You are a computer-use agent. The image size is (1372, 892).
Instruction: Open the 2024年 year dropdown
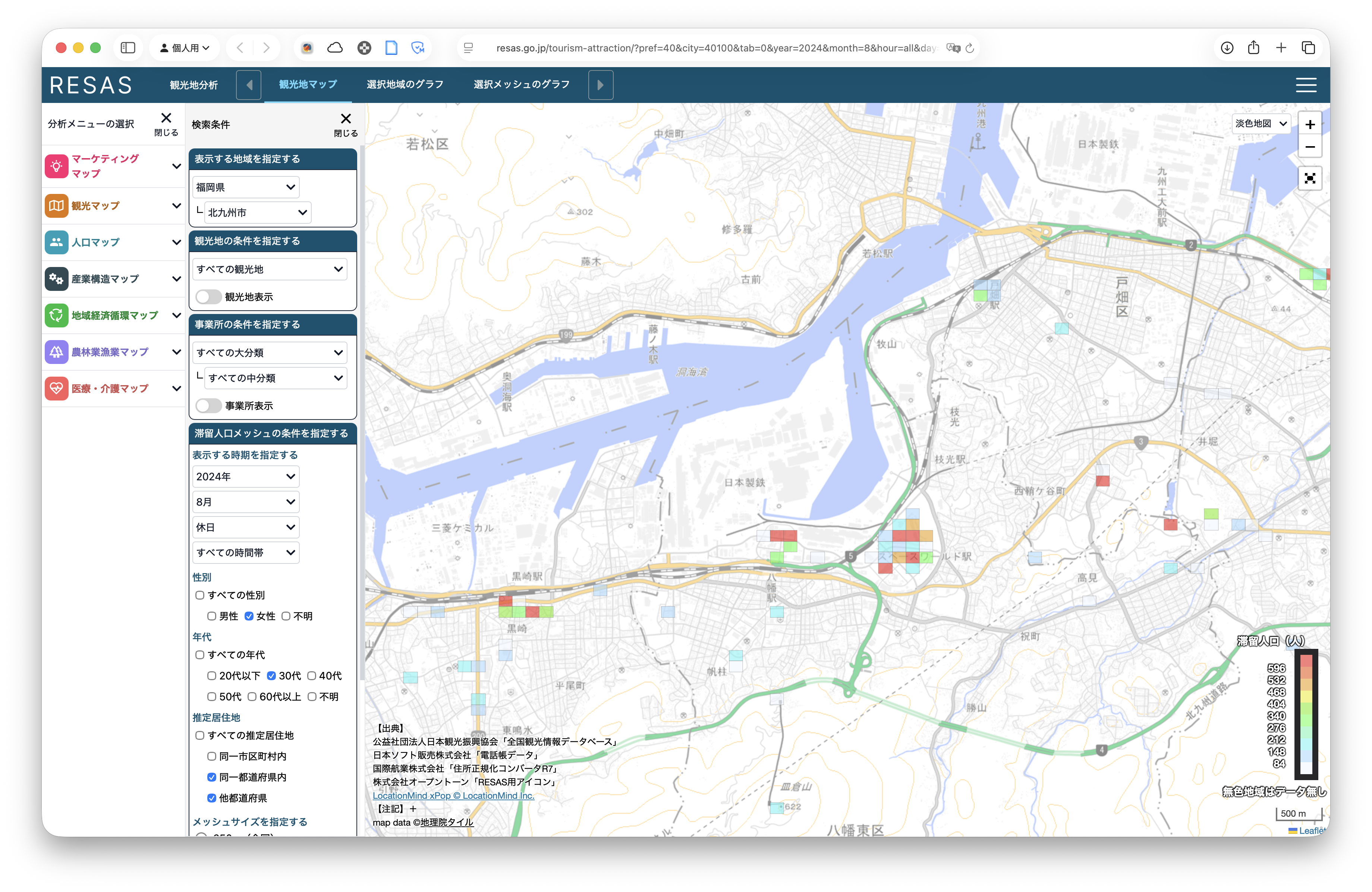[246, 476]
